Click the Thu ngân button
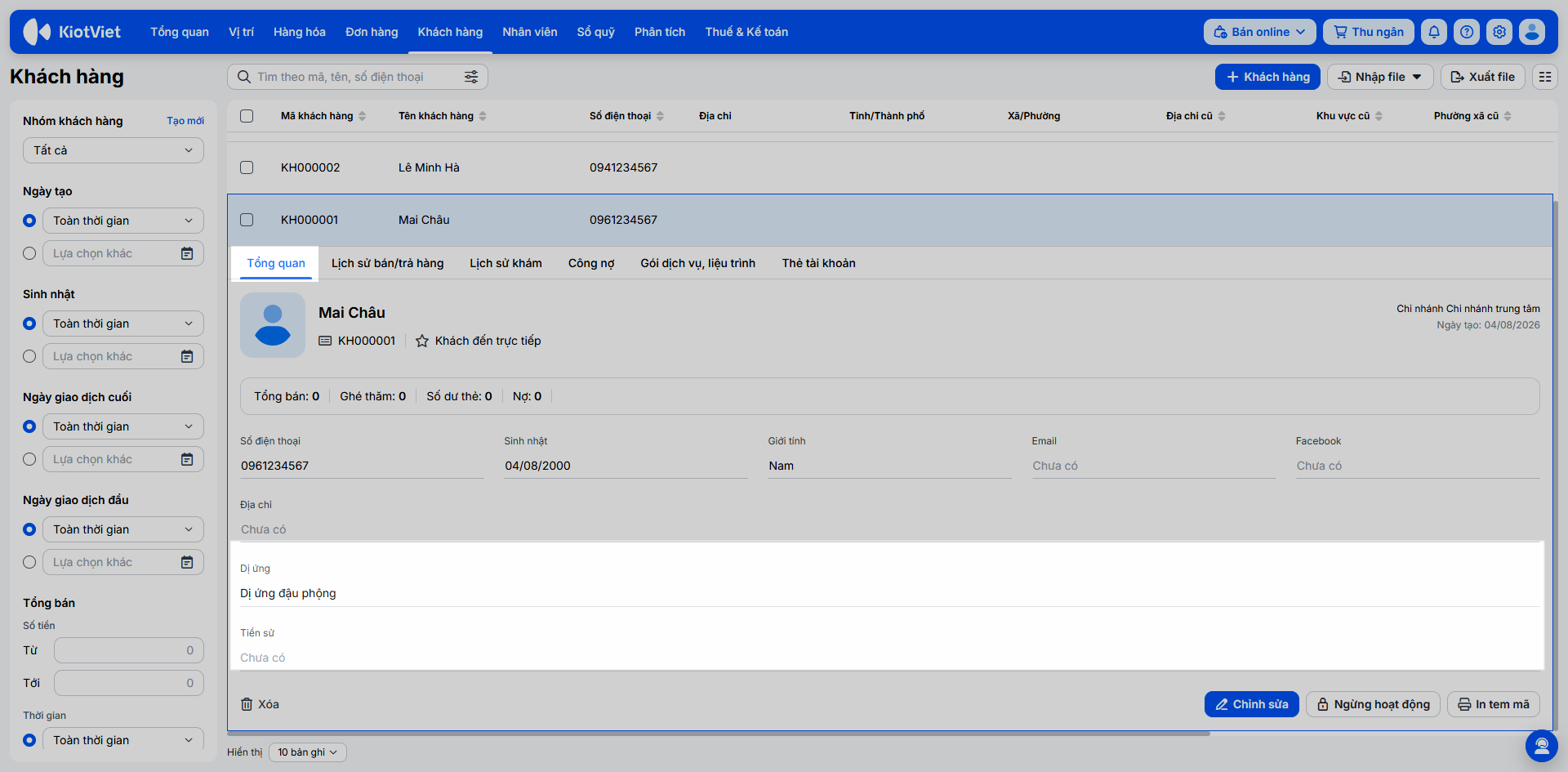Viewport: 1568px width, 772px height. (x=1369, y=32)
